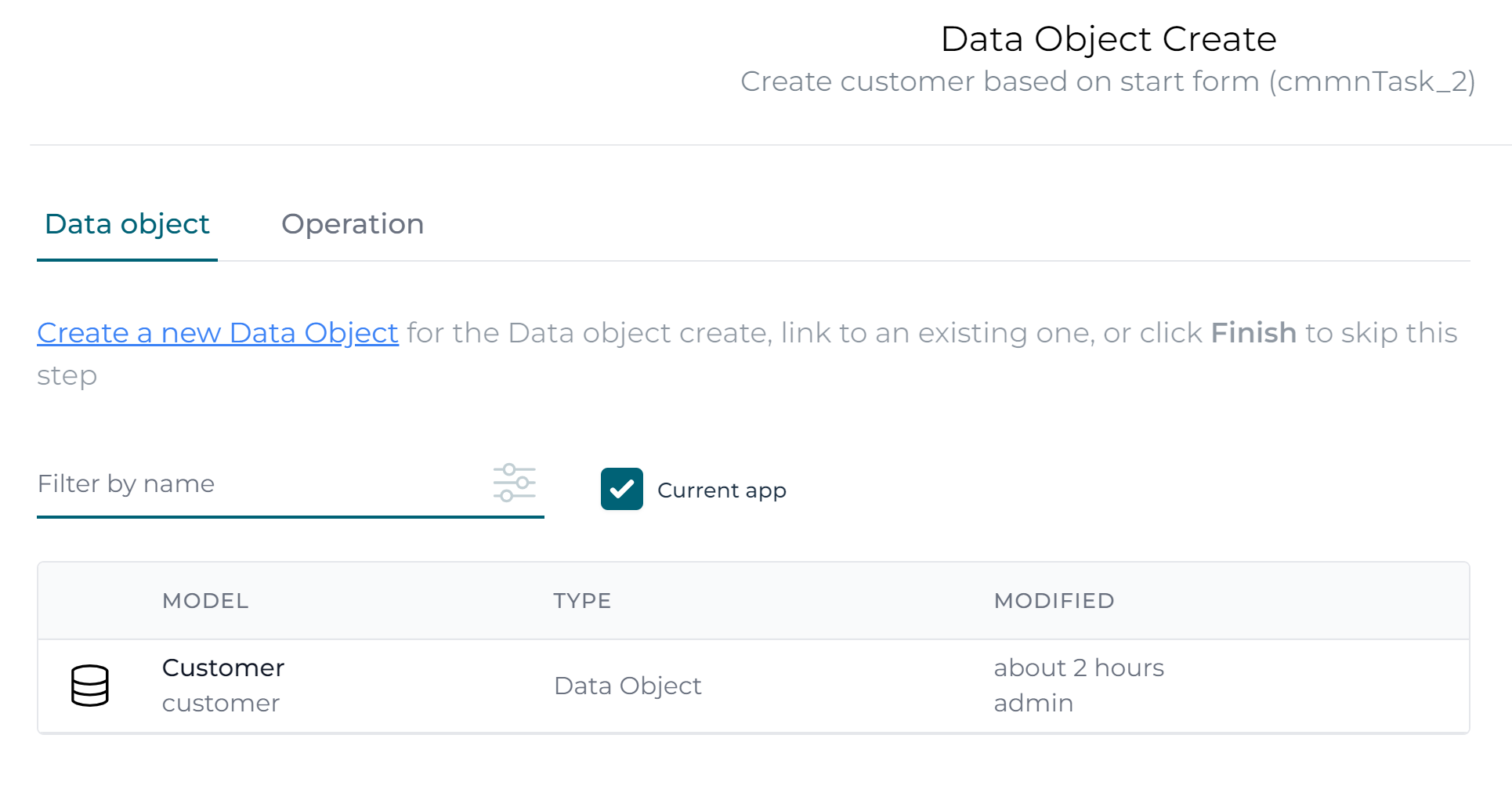Select the Data object tab

(x=126, y=225)
